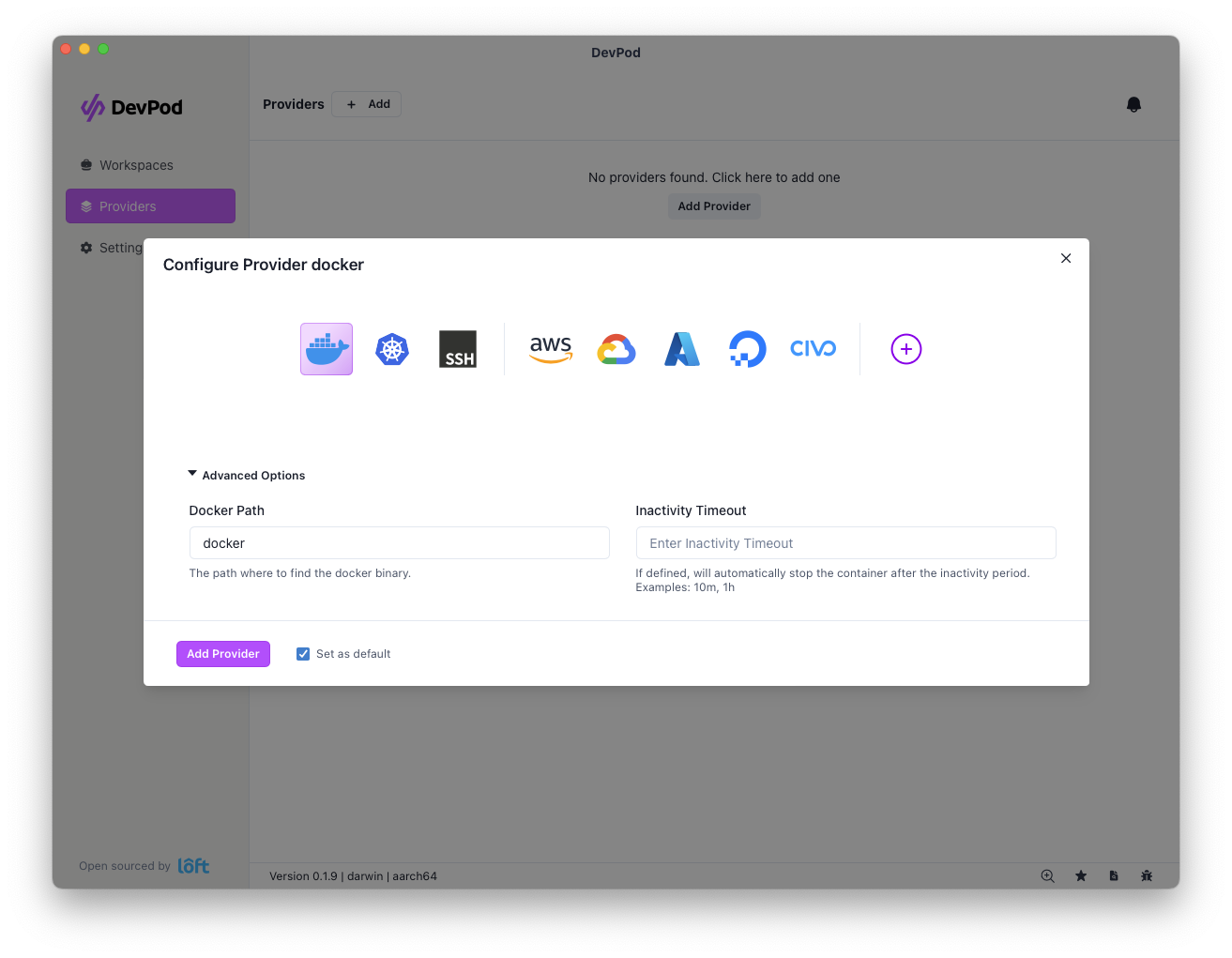Image resolution: width=1232 pixels, height=958 pixels.
Task: Uncheck the Set as default checkbox
Action: (x=302, y=653)
